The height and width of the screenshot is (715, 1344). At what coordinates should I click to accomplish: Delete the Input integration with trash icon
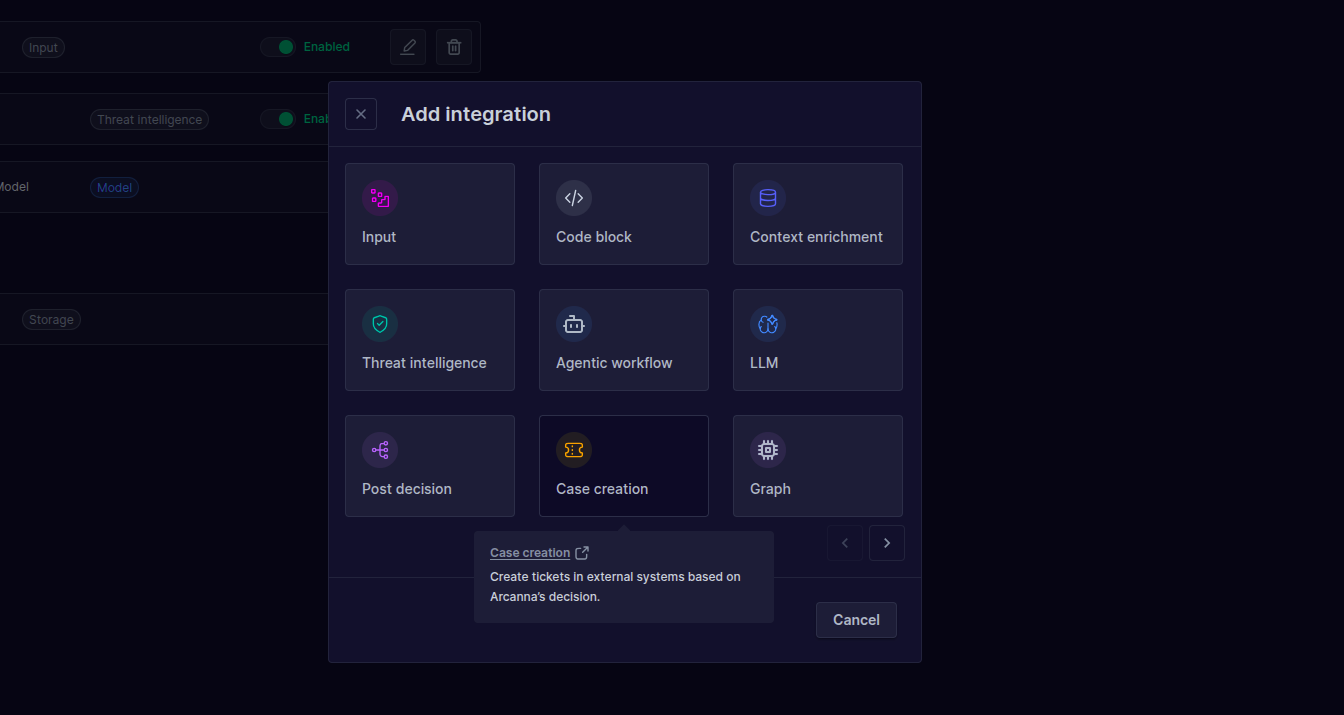pyautogui.click(x=454, y=47)
